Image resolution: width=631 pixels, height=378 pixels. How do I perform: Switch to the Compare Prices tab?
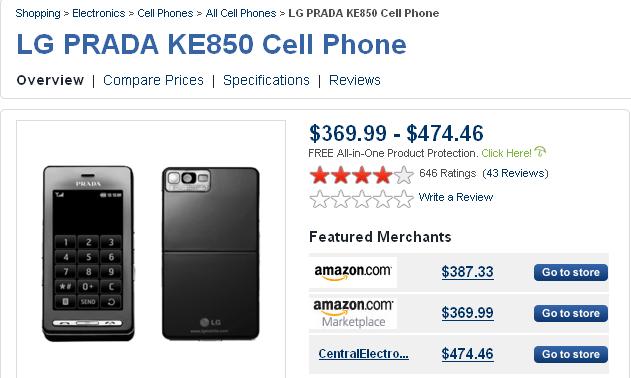click(153, 80)
